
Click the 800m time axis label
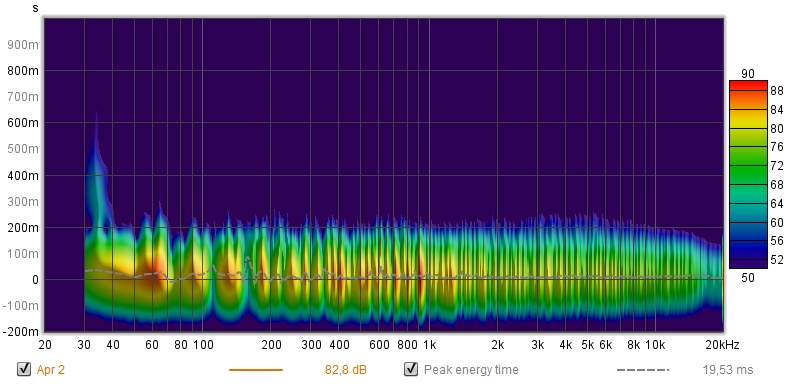click(x=23, y=71)
